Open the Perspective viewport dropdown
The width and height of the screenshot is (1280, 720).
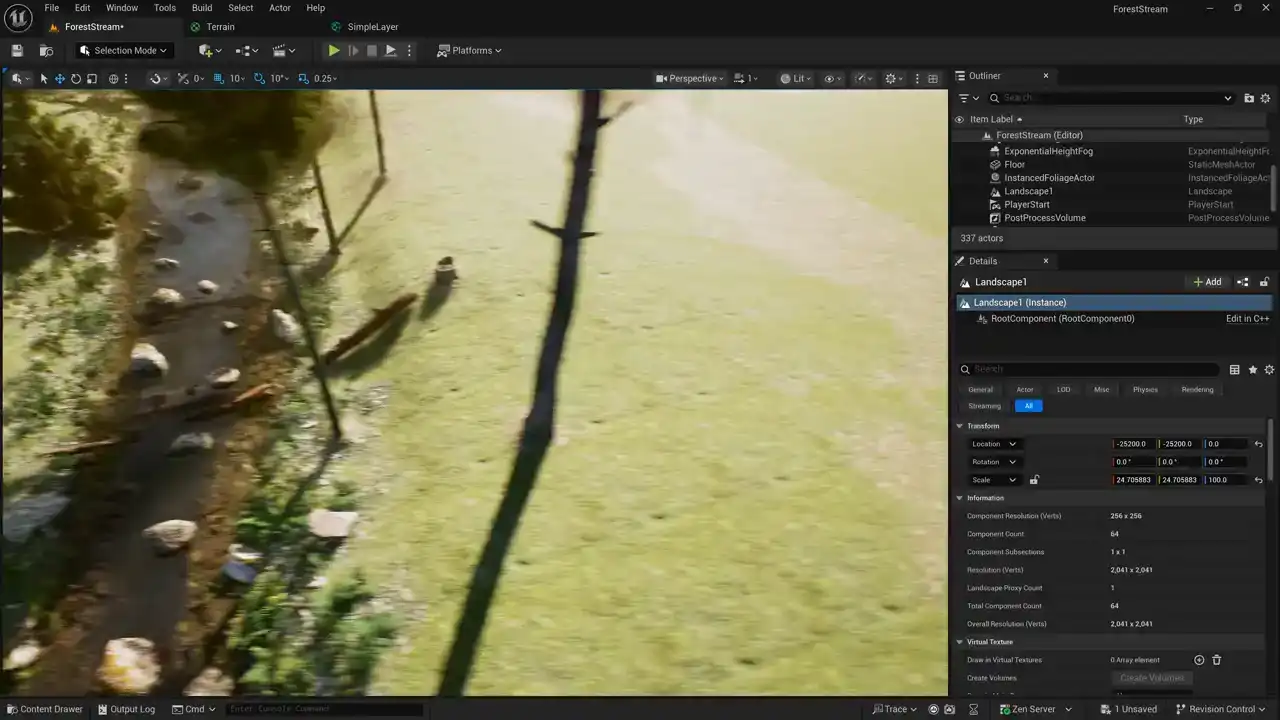(x=690, y=79)
